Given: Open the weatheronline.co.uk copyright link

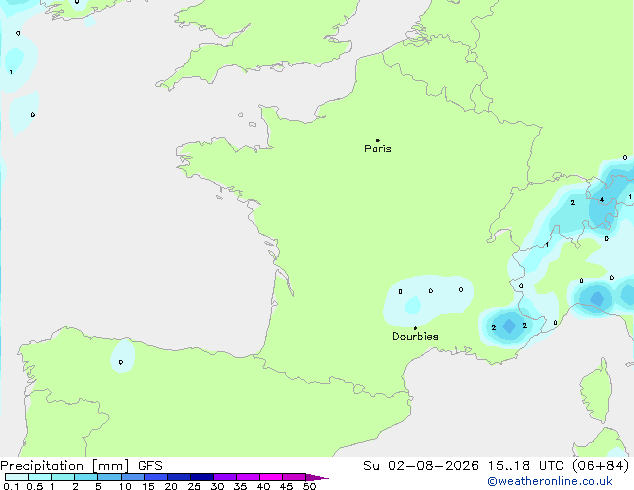Looking at the screenshot, I should point(550,481).
